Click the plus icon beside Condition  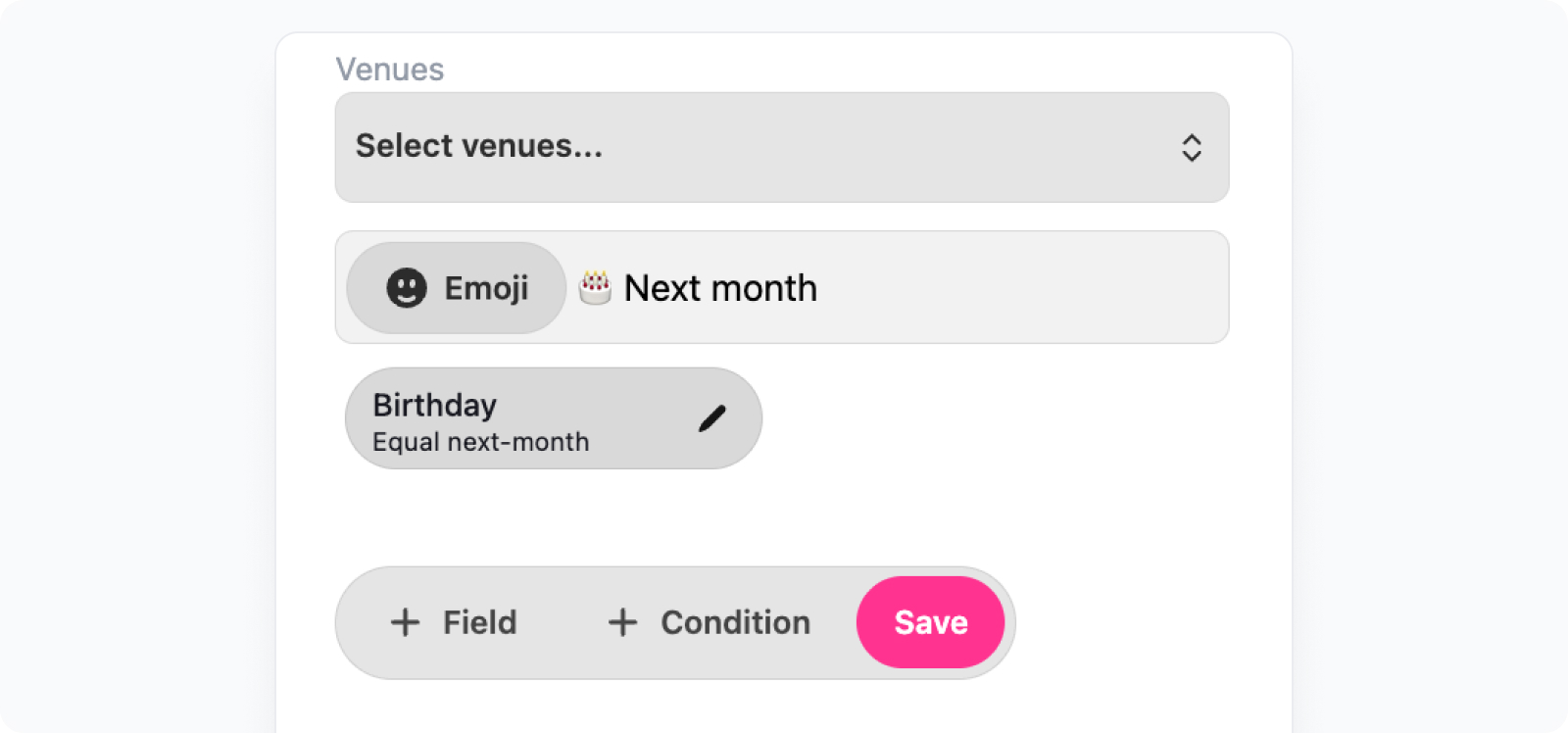click(622, 622)
